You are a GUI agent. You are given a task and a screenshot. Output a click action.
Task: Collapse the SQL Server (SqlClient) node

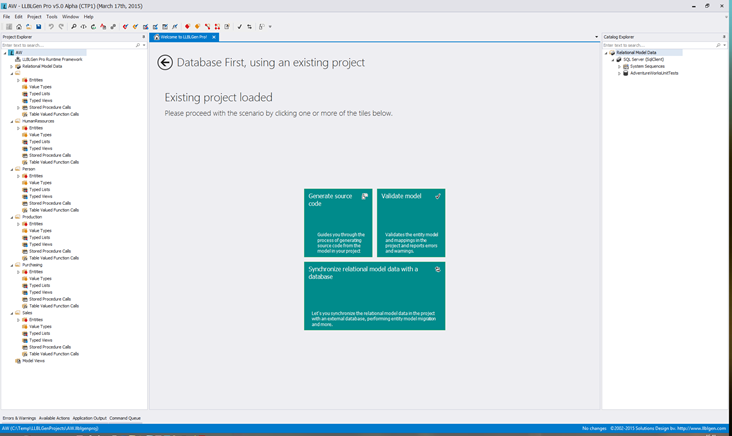pos(613,60)
